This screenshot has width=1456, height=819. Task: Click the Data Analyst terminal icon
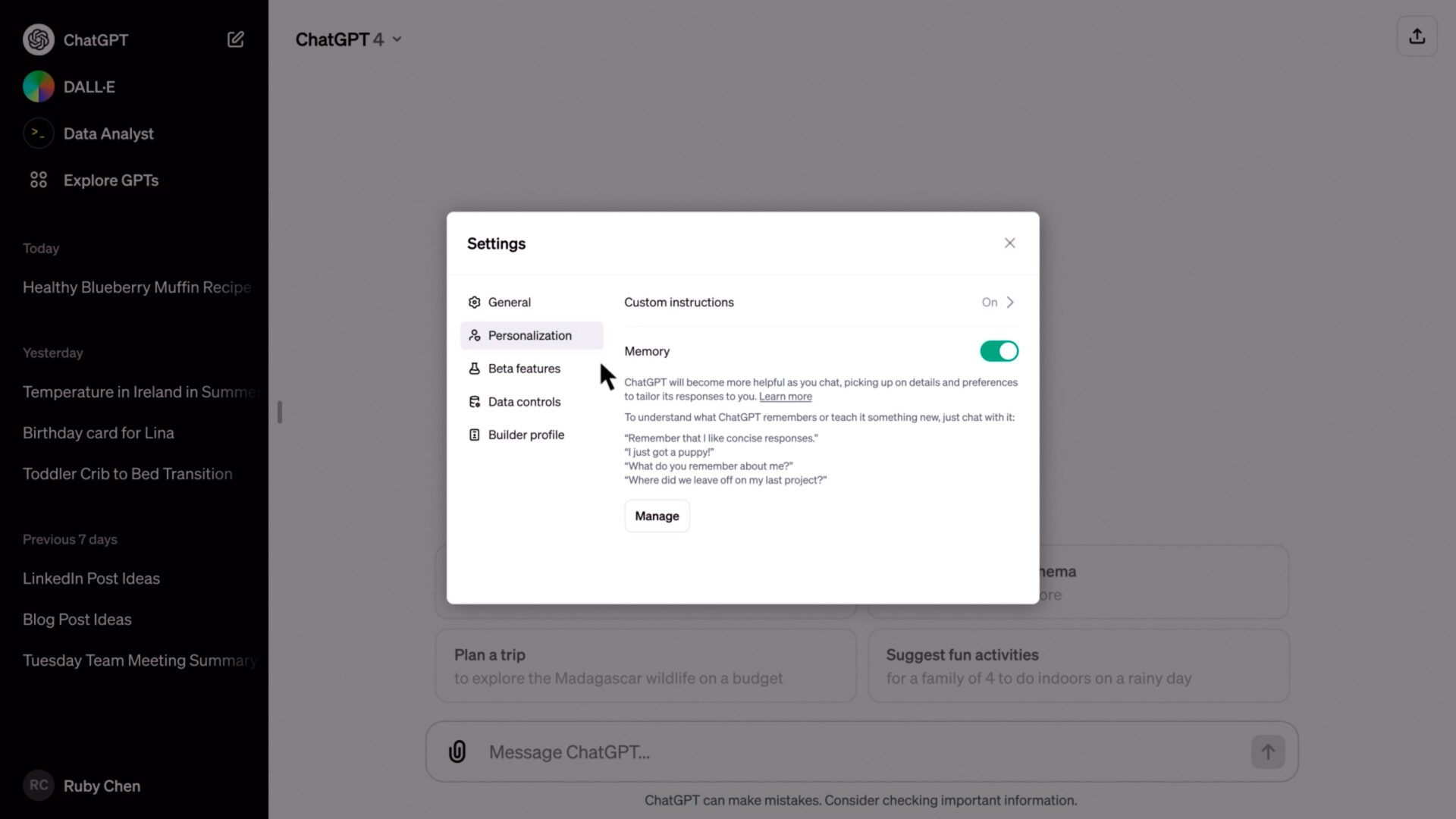(x=38, y=133)
